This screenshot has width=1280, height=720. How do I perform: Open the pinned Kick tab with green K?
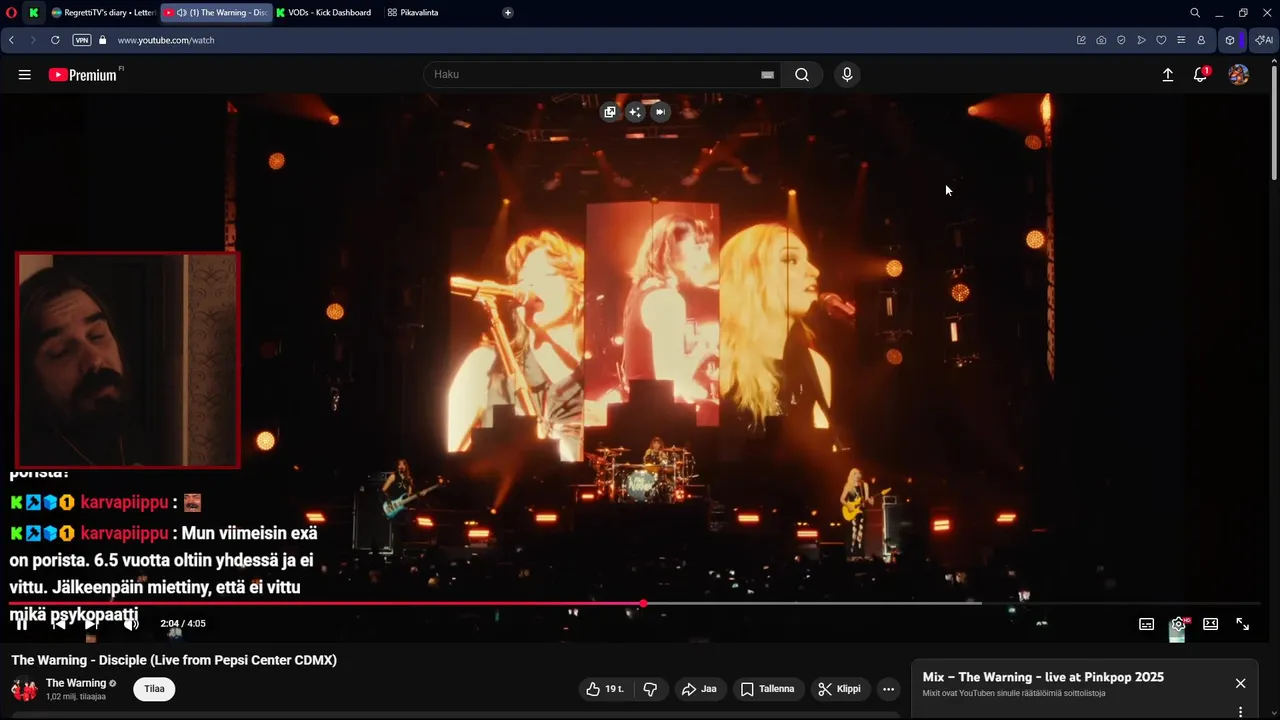pyautogui.click(x=34, y=12)
